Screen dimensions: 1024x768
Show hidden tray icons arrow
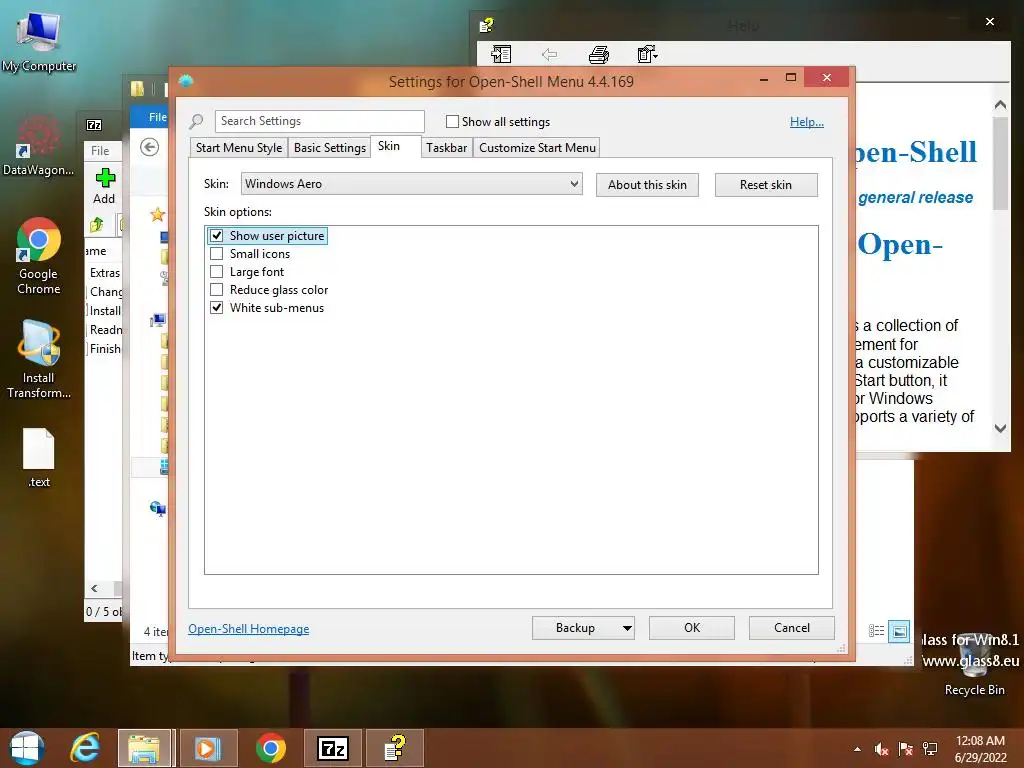[857, 749]
